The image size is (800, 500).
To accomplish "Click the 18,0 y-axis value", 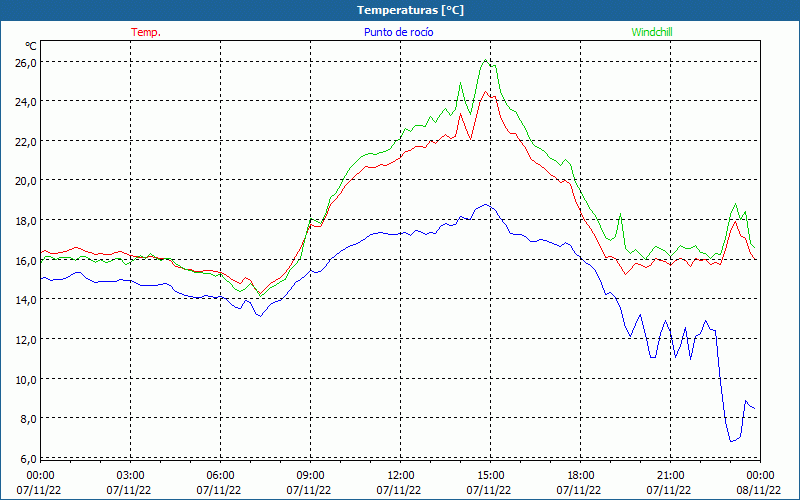I will click(26, 221).
